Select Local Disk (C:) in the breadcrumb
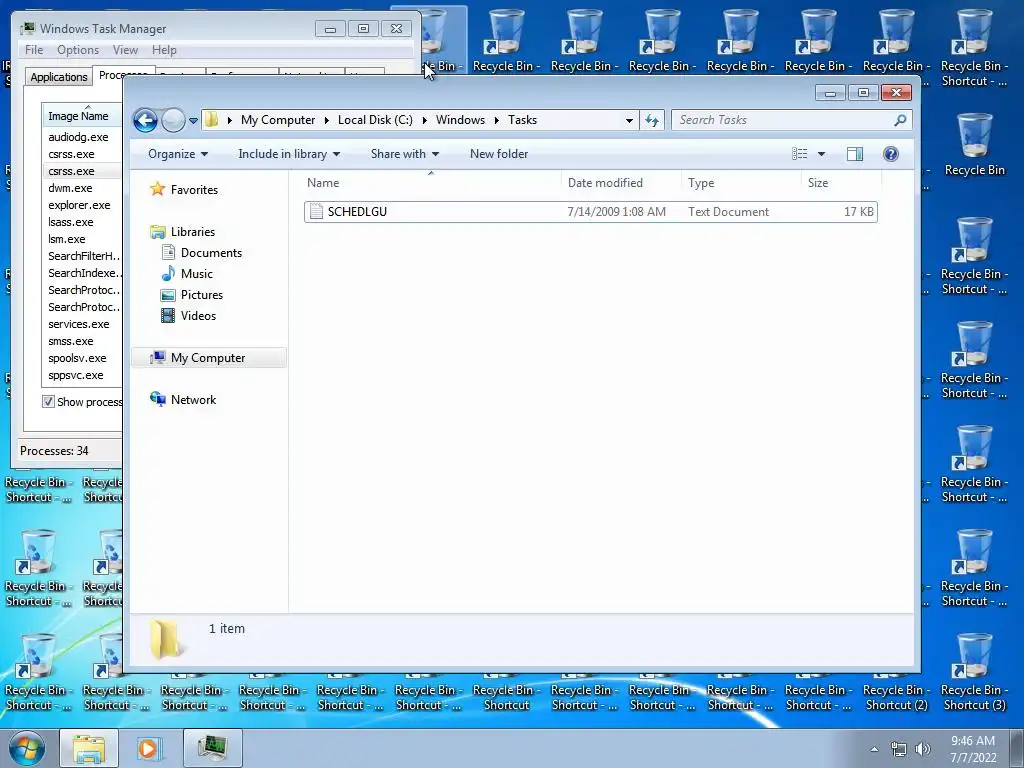 (375, 120)
